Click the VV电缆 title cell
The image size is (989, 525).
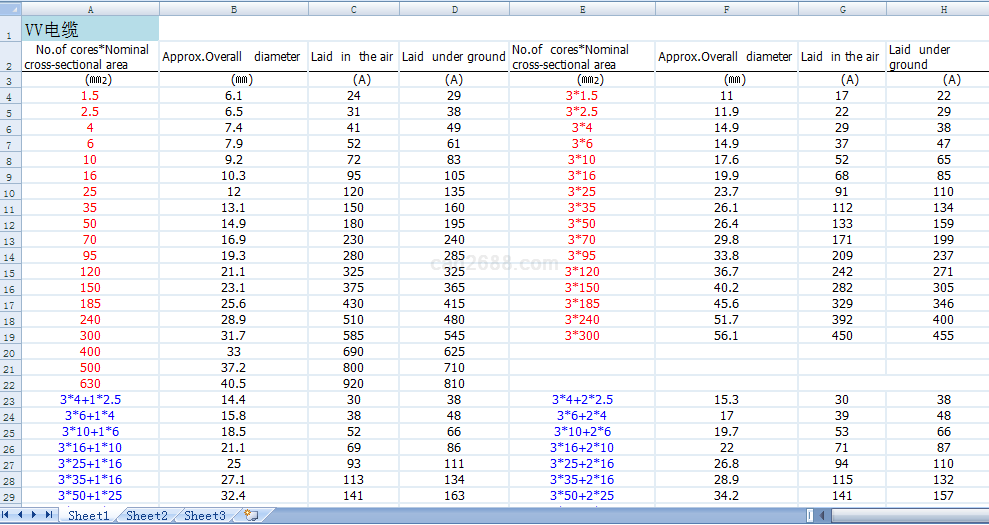coord(90,30)
